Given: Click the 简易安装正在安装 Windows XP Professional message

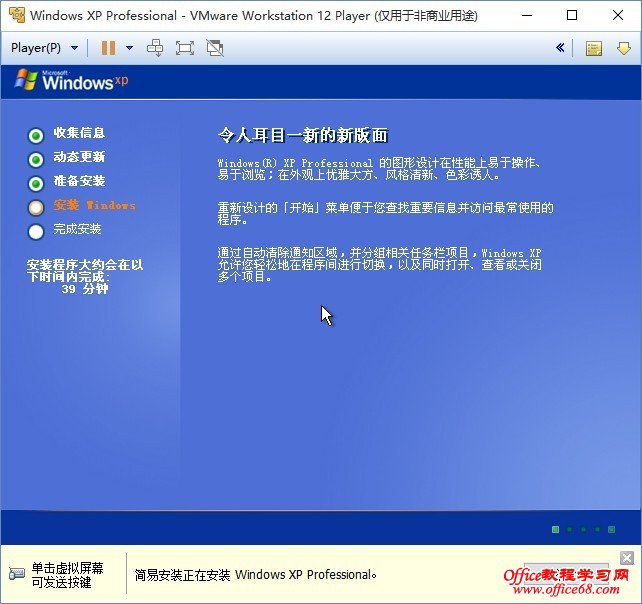Looking at the screenshot, I should coord(255,575).
